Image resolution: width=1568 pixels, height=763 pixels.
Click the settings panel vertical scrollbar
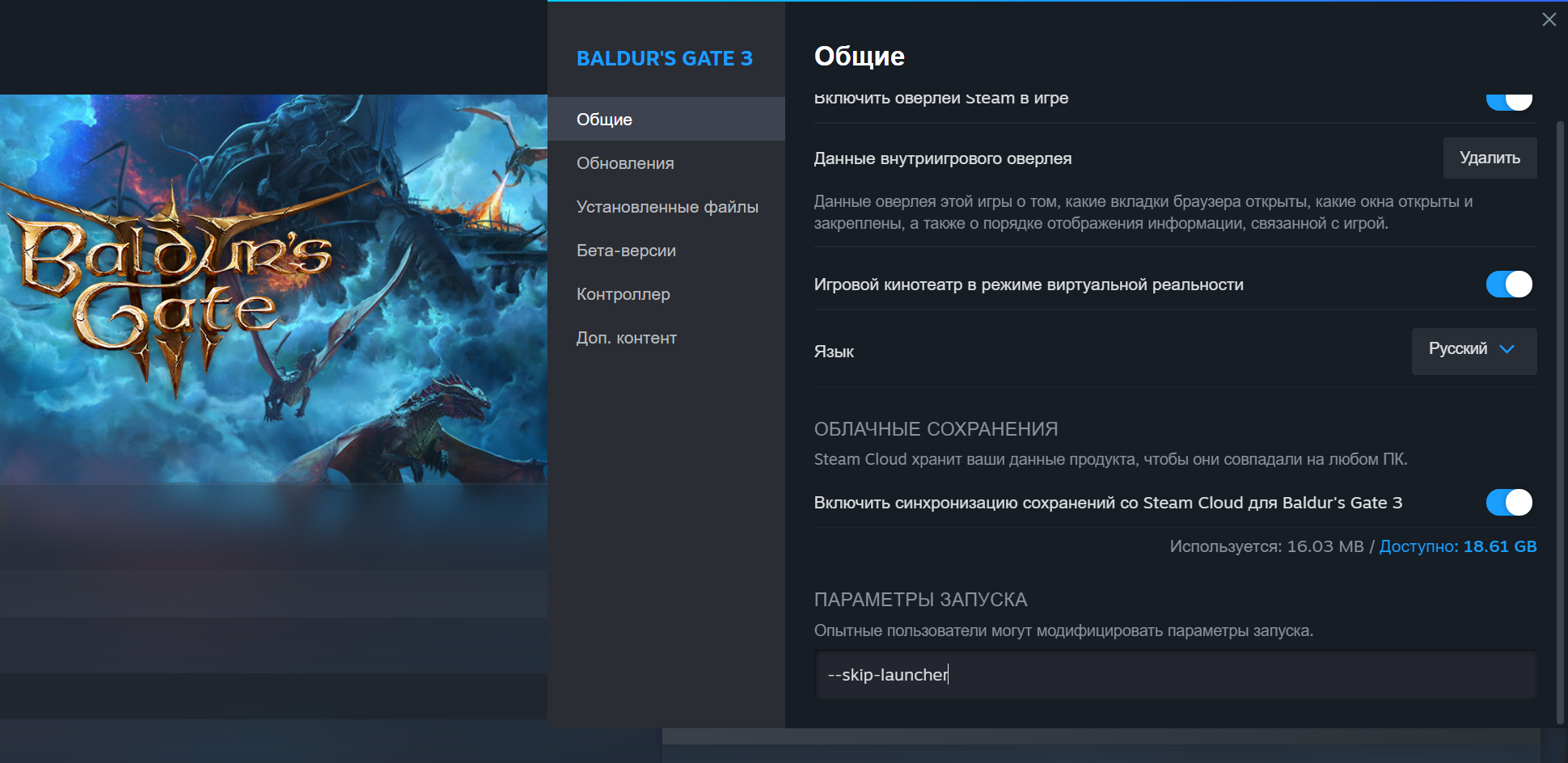click(x=1560, y=422)
